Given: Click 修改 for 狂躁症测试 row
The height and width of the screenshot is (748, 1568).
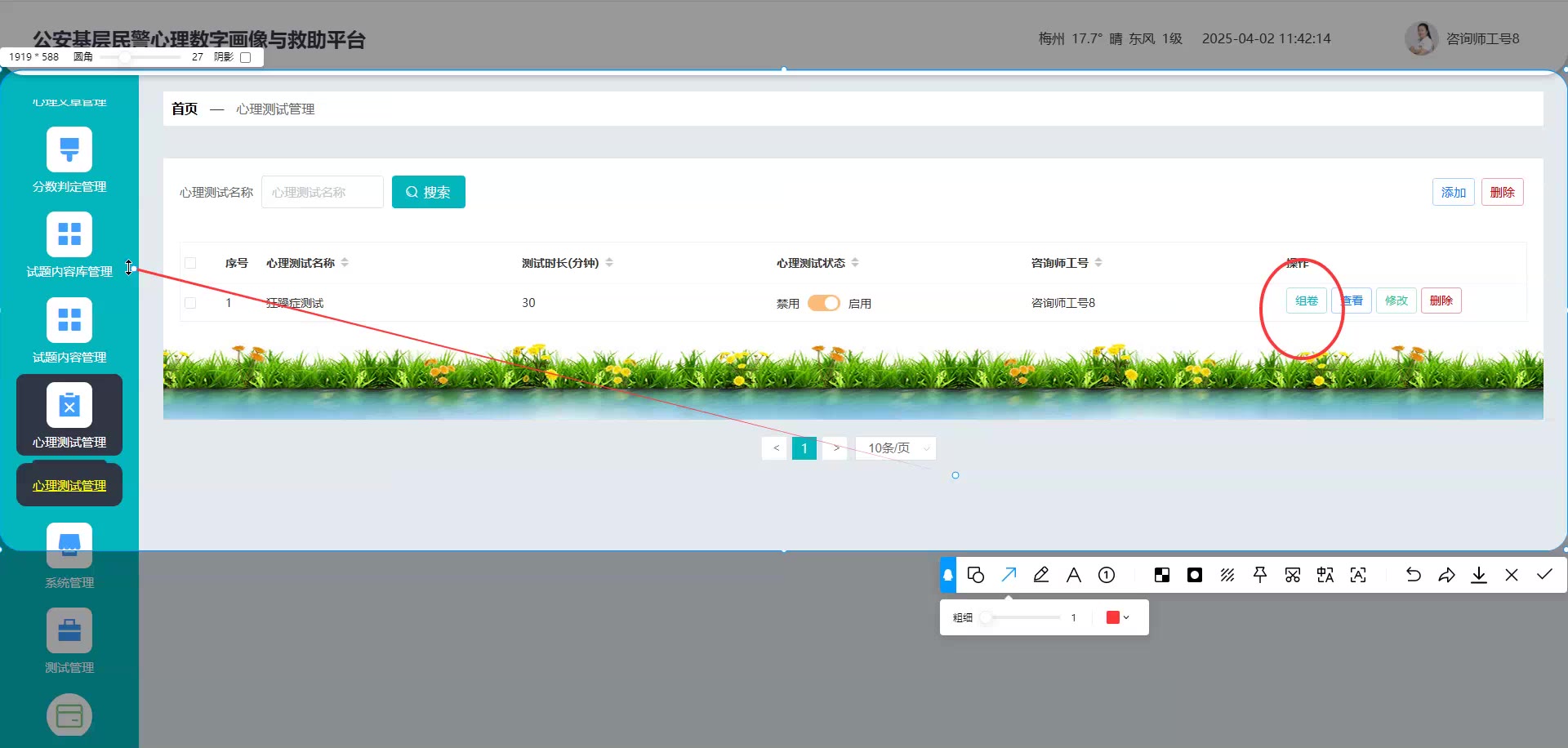Looking at the screenshot, I should coord(1396,301).
